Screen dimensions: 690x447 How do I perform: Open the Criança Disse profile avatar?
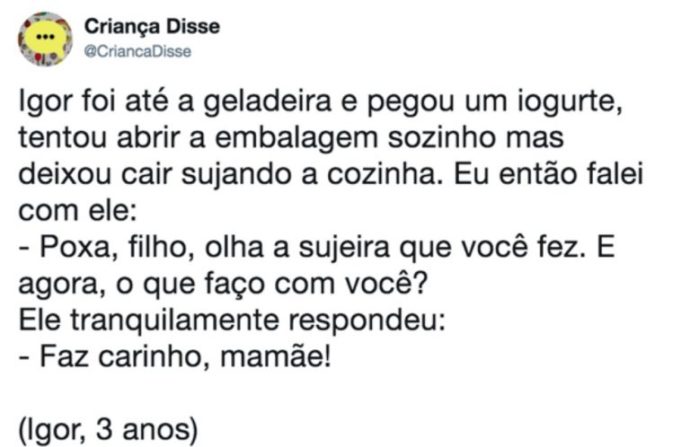click(x=45, y=39)
